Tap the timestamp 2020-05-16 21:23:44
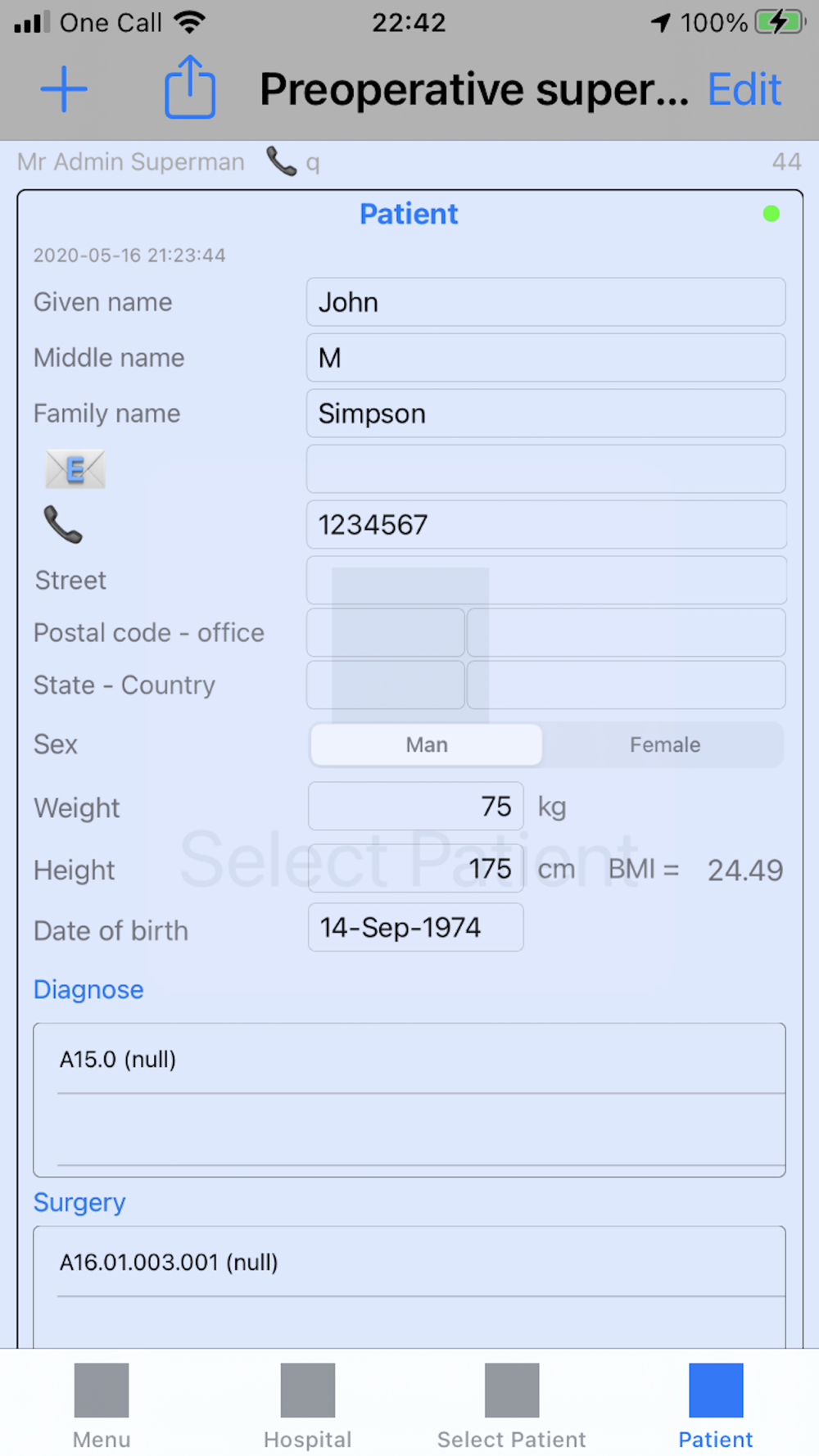This screenshot has width=819, height=1456. (x=129, y=255)
